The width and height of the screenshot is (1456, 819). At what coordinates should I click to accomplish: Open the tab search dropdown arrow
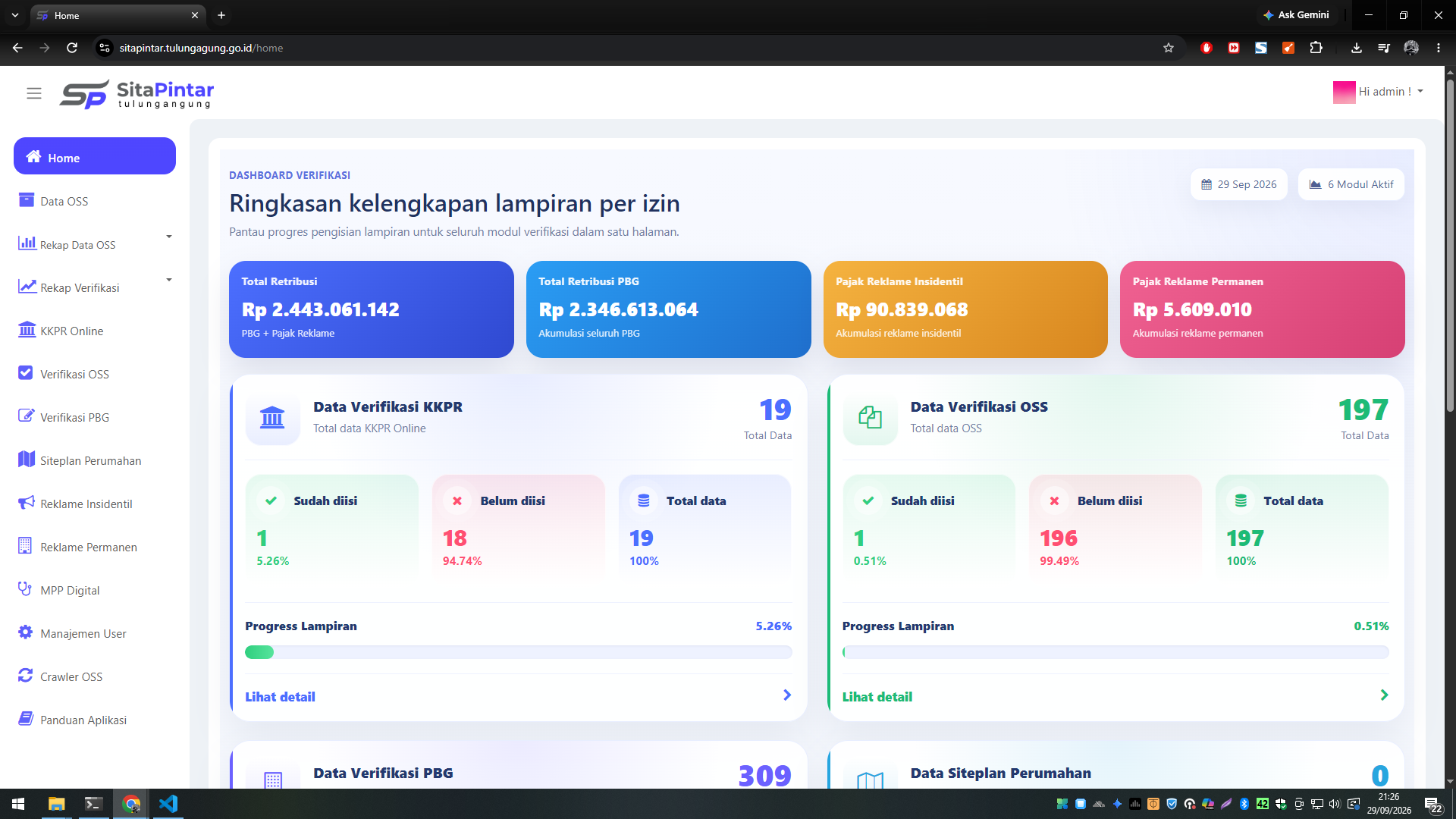coord(14,15)
